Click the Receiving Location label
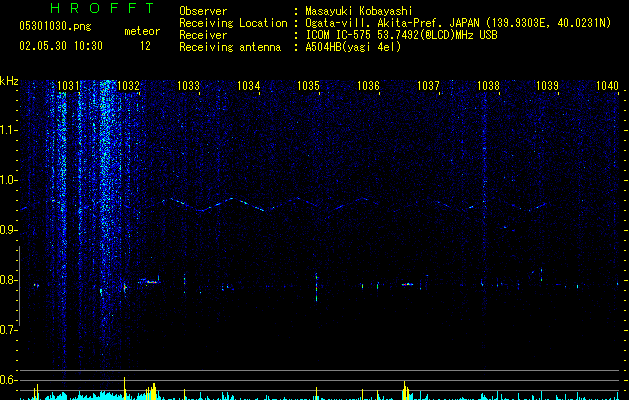The height and width of the screenshot is (400, 629). coord(233,23)
